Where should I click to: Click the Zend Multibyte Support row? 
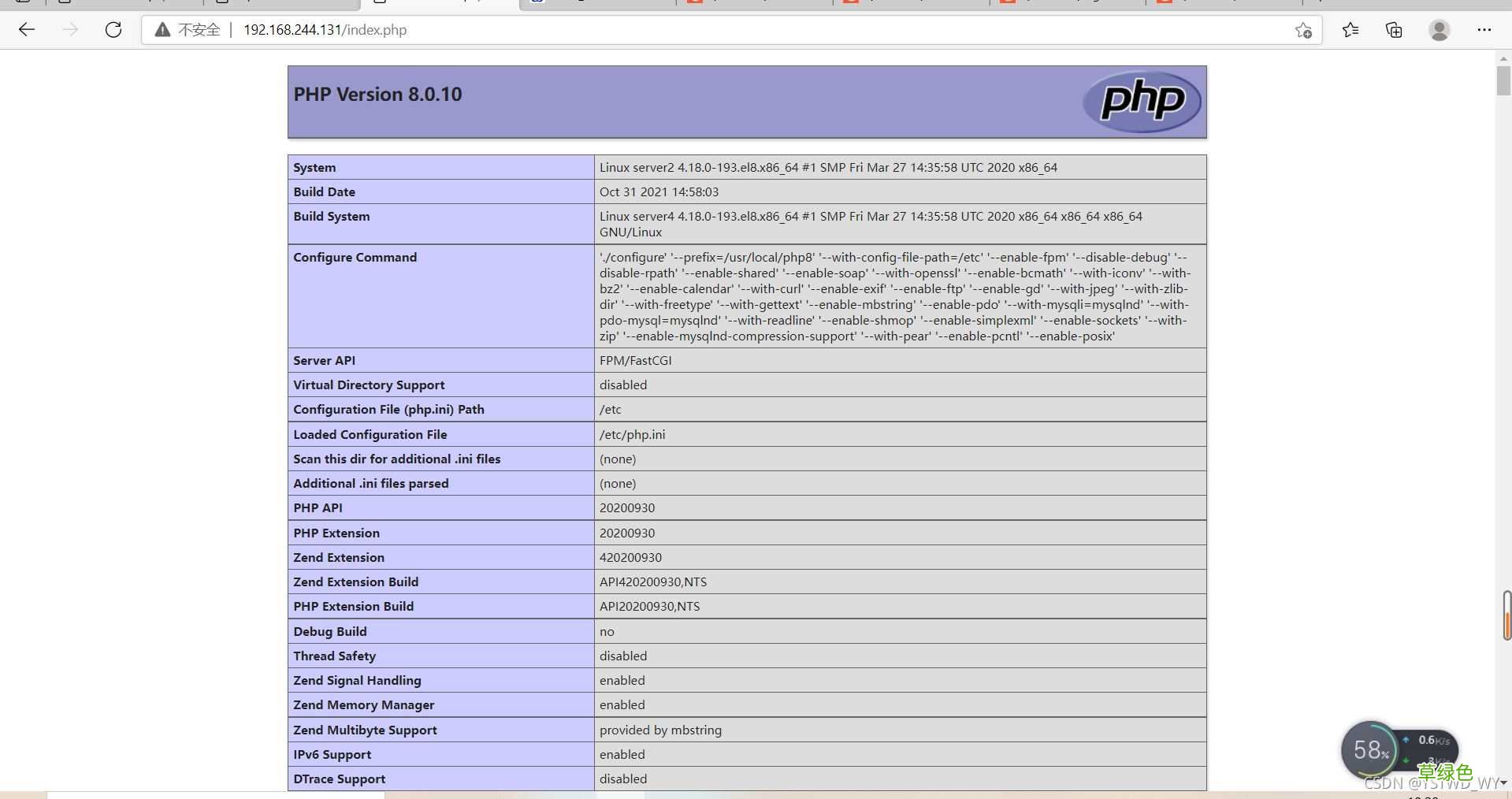[x=747, y=730]
